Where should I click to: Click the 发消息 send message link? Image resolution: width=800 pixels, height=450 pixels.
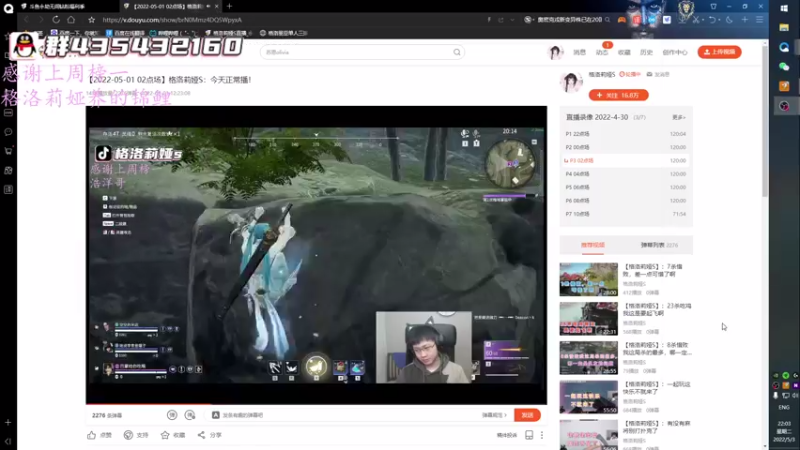(658, 74)
